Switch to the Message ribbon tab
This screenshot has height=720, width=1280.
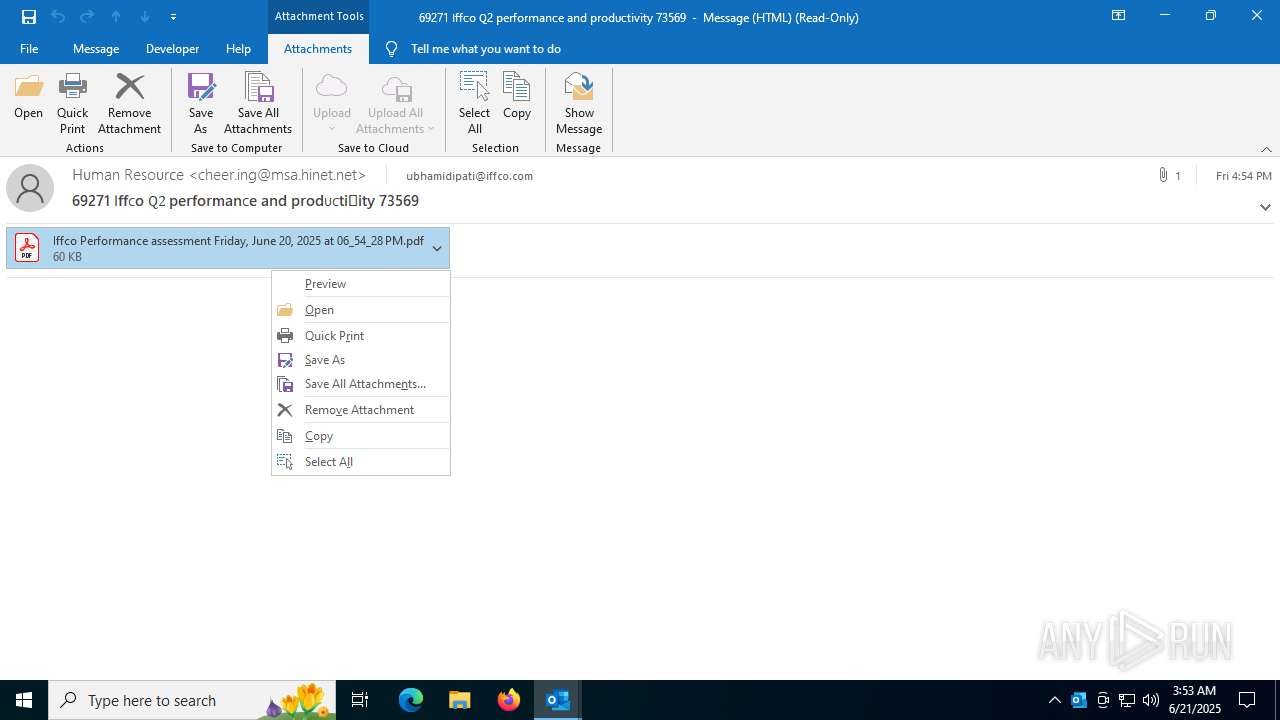coord(96,49)
